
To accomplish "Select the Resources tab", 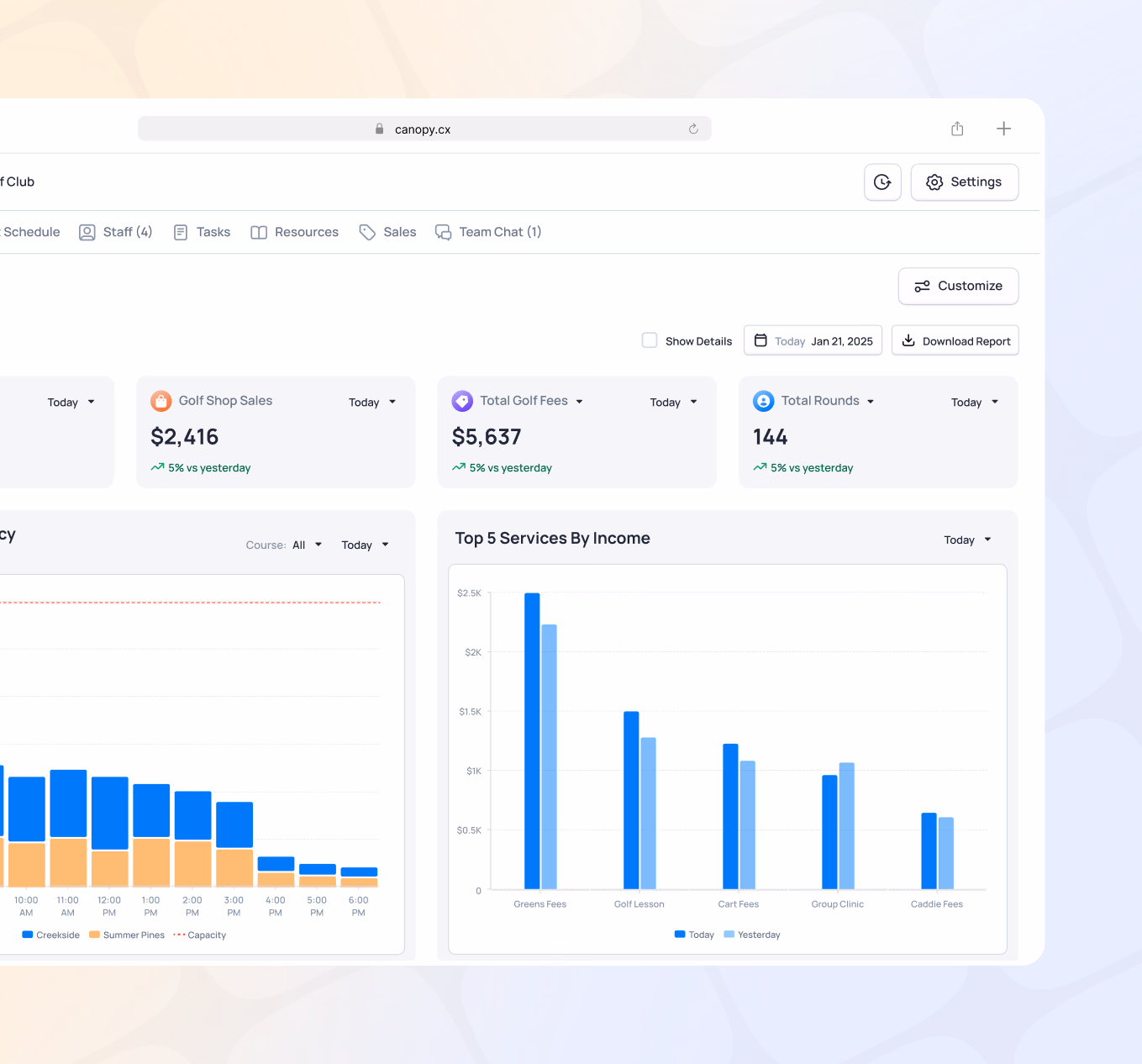I will pos(295,233).
